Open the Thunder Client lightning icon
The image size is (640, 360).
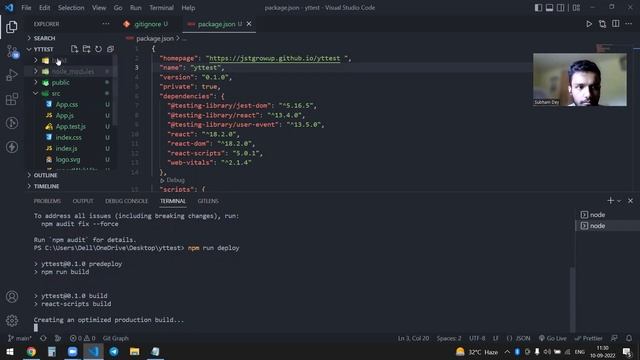click(12, 147)
